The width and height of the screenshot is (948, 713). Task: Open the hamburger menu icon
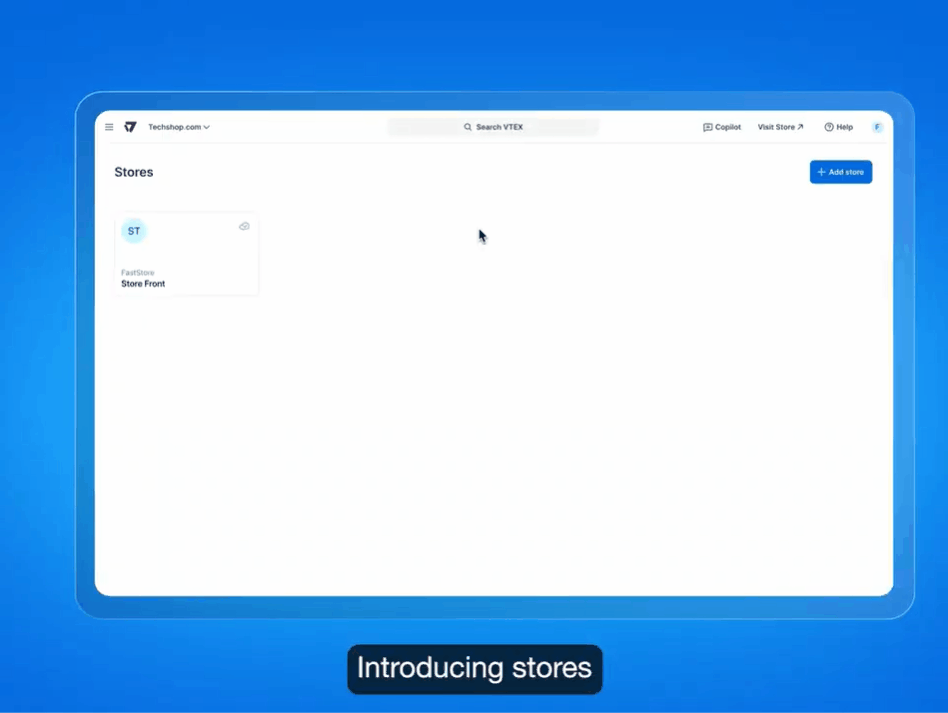tap(109, 127)
